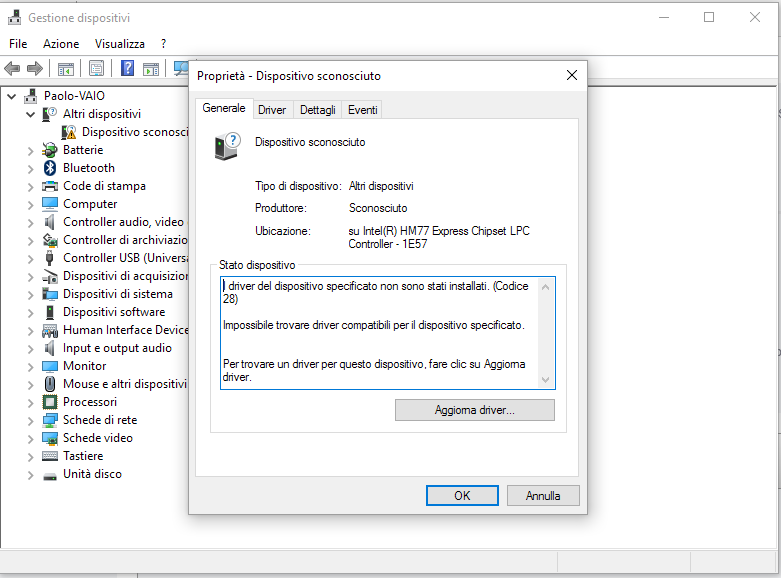Toggle the show/hide console tree icon

point(66,69)
